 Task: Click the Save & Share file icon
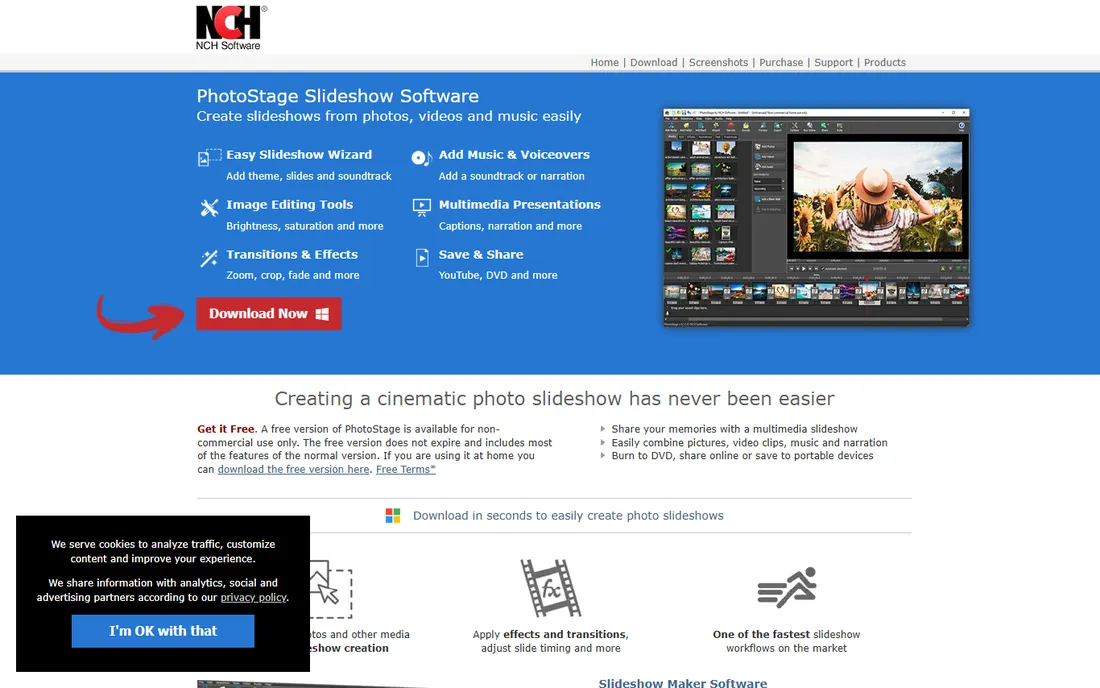point(422,257)
